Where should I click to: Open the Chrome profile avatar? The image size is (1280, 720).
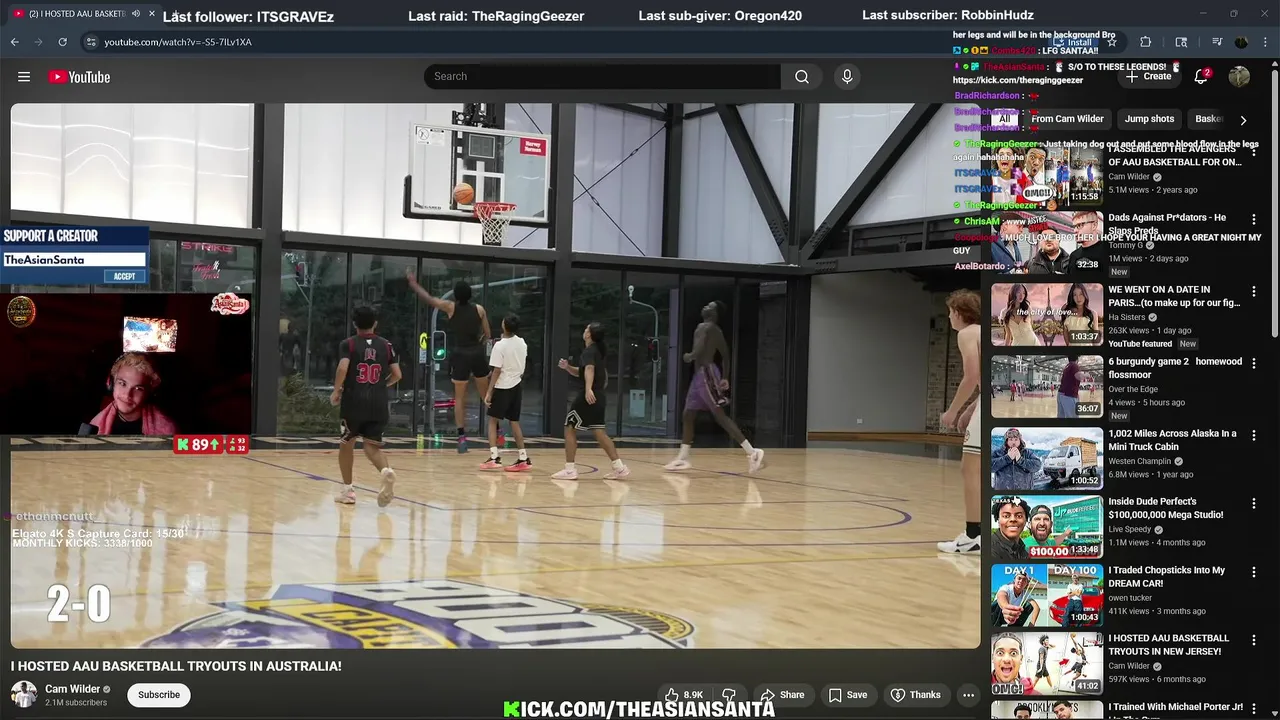coord(1241,42)
